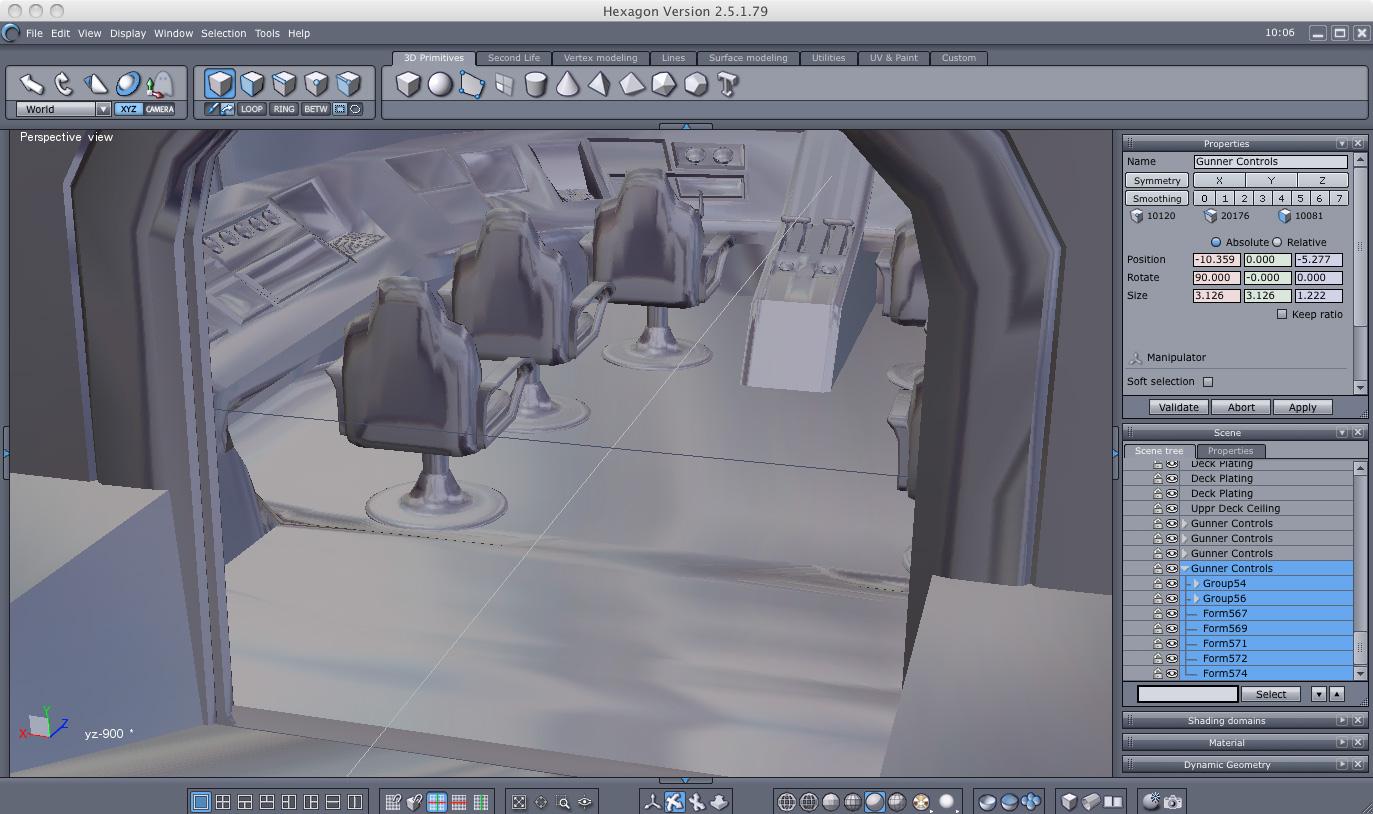Click the Validate button
The image size is (1373, 814).
pyautogui.click(x=1178, y=407)
